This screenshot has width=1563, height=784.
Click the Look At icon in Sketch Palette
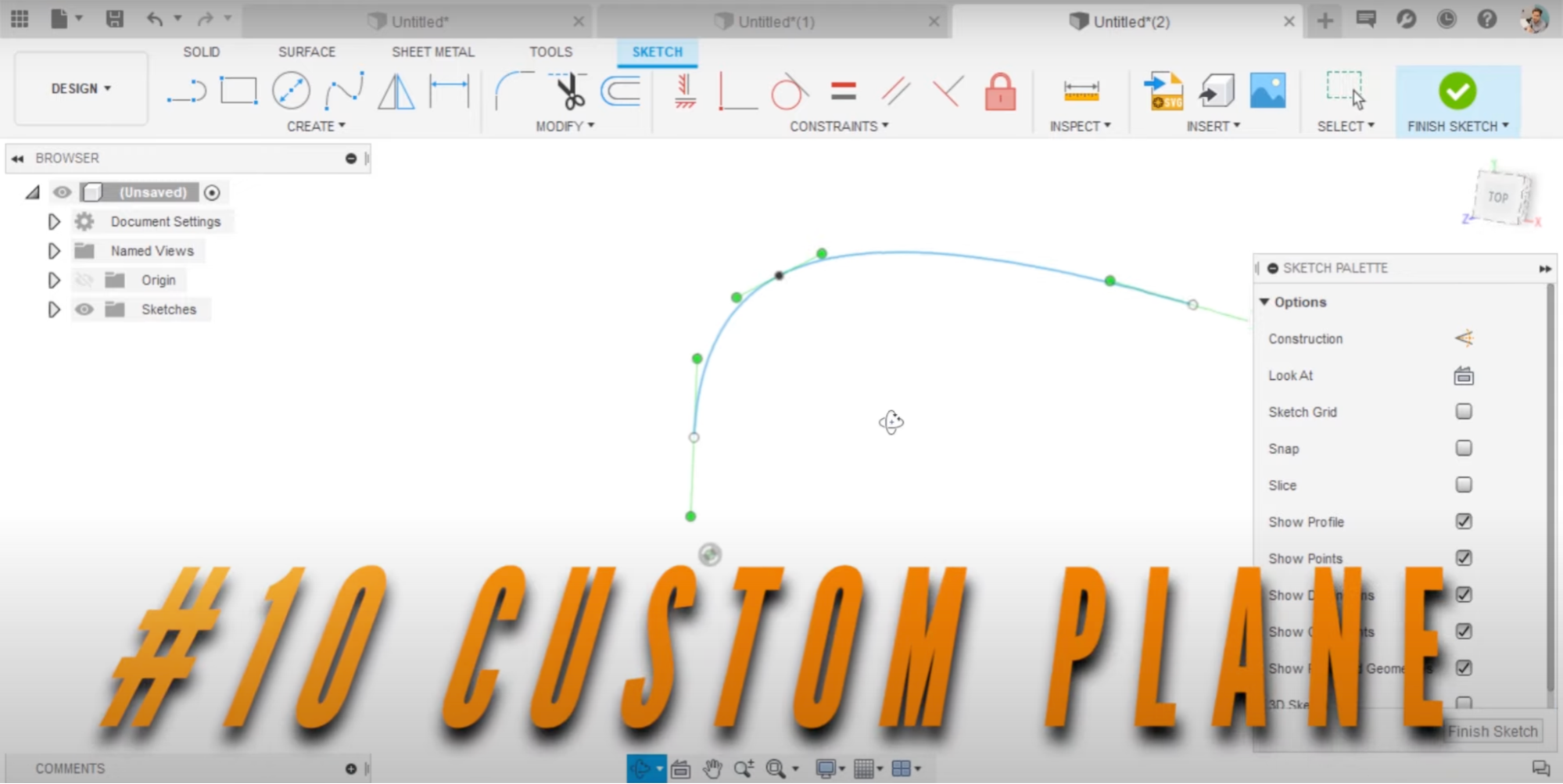[1464, 376]
